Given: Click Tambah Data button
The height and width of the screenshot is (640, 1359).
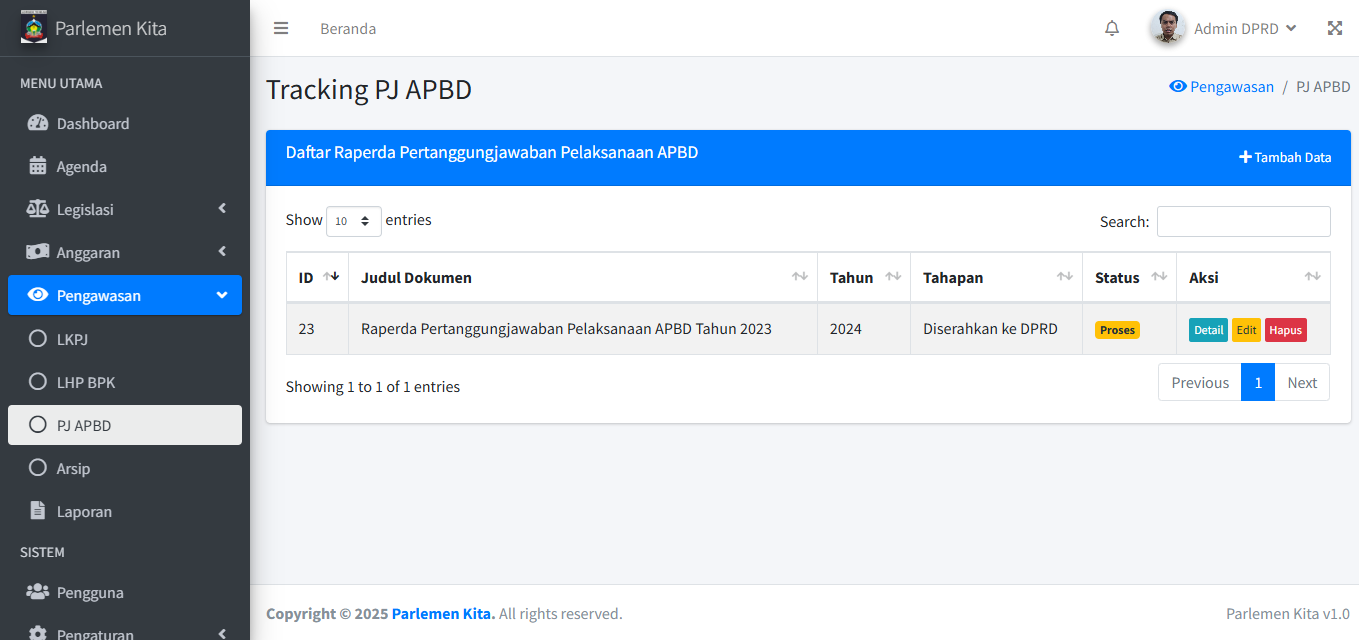Looking at the screenshot, I should [1285, 157].
